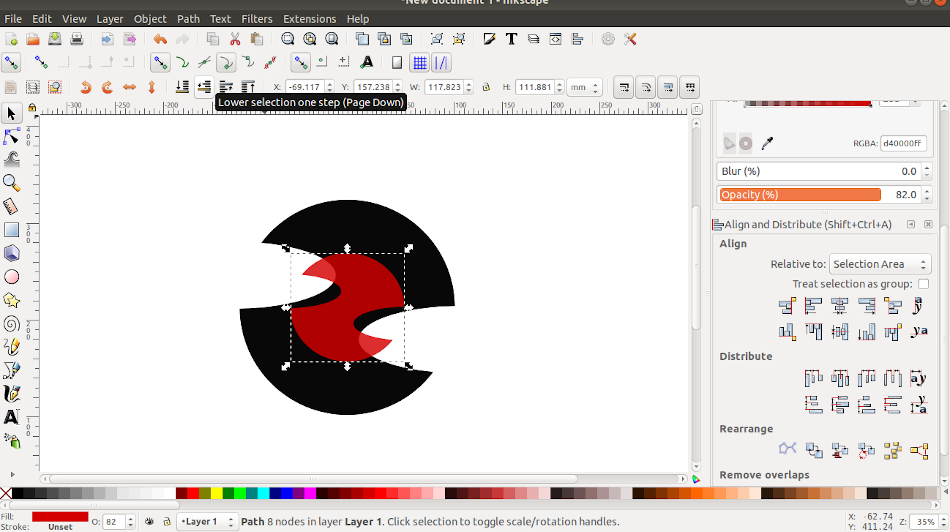Viewport: 950px width, 532px height.
Task: Select the Spray tool
Action: tap(11, 441)
